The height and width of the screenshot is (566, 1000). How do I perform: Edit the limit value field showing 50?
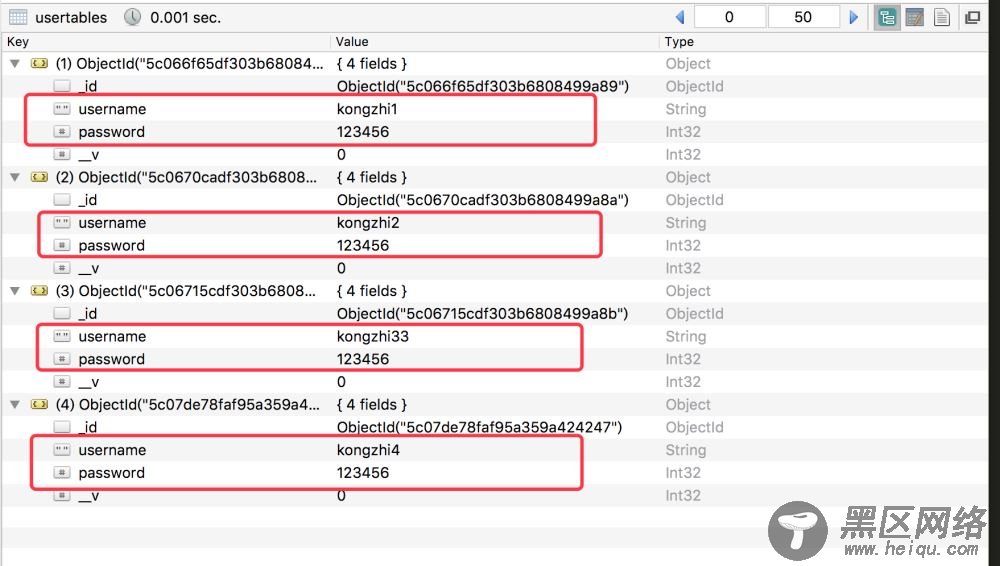tap(804, 17)
